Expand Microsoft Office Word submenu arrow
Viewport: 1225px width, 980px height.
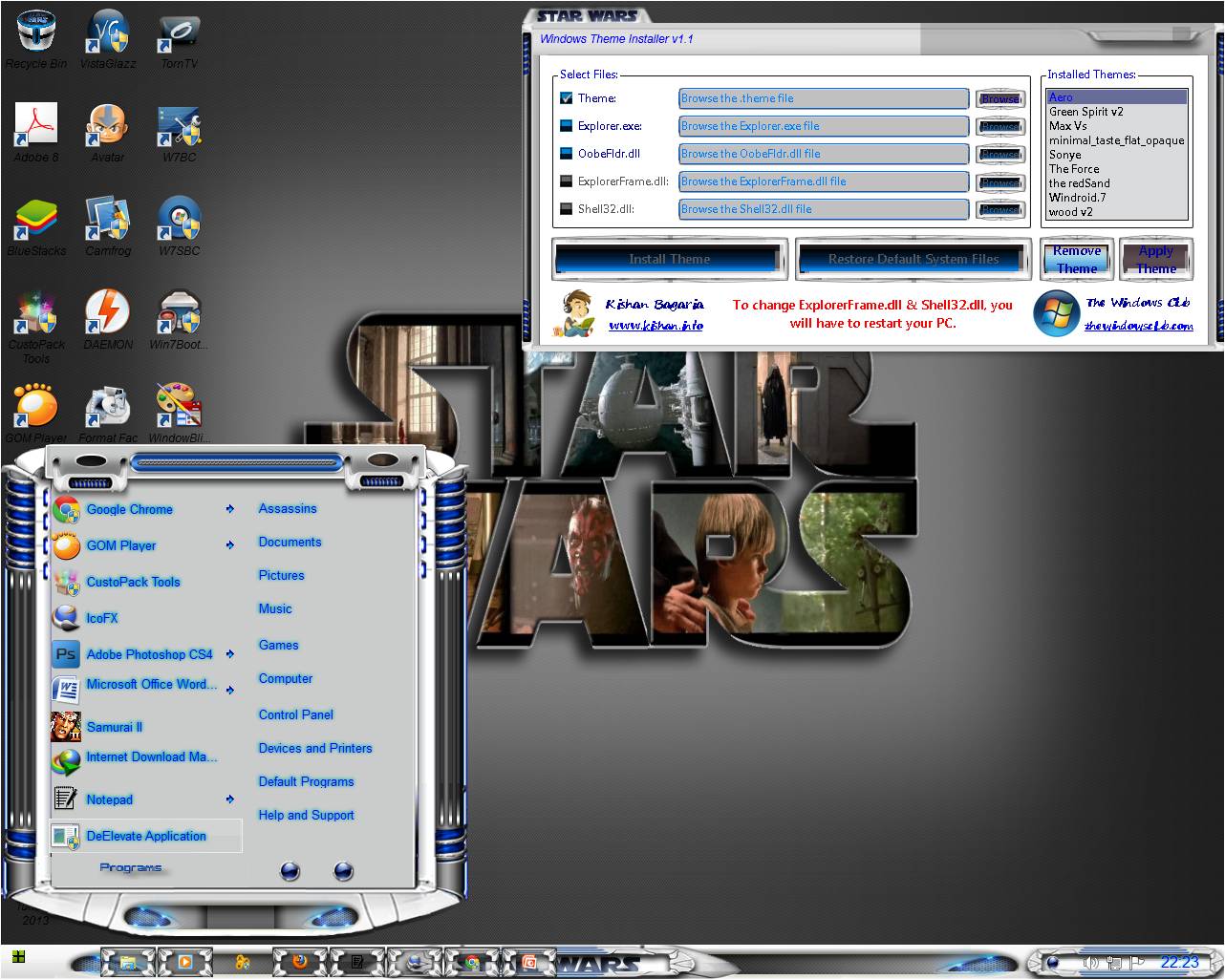229,690
